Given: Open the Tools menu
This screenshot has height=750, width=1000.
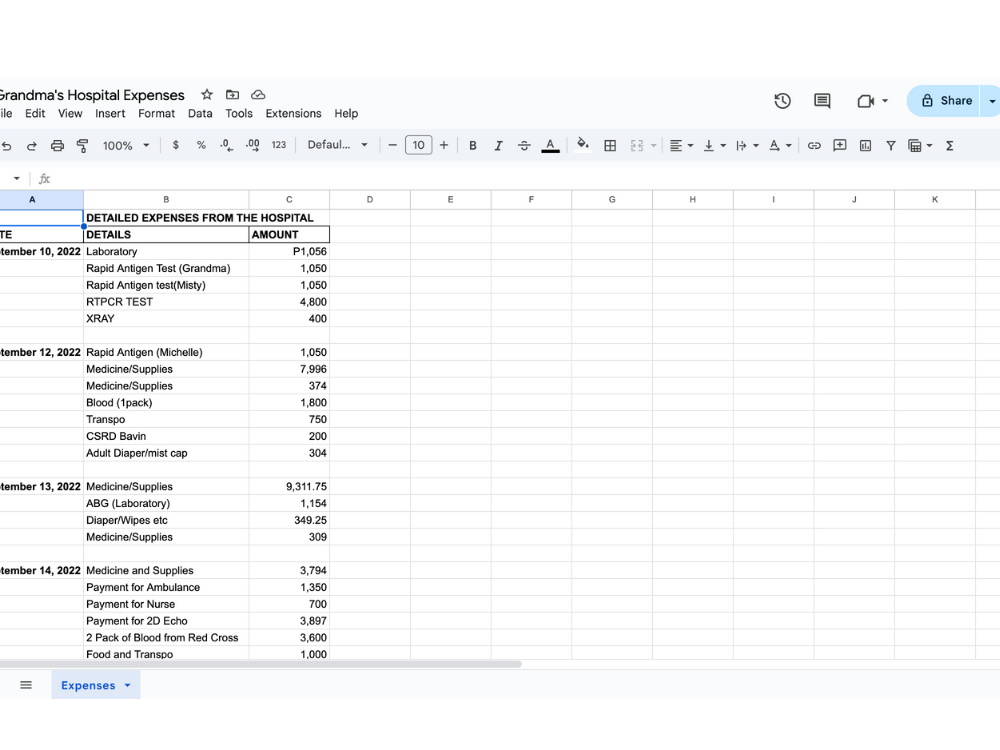Looking at the screenshot, I should (x=239, y=114).
